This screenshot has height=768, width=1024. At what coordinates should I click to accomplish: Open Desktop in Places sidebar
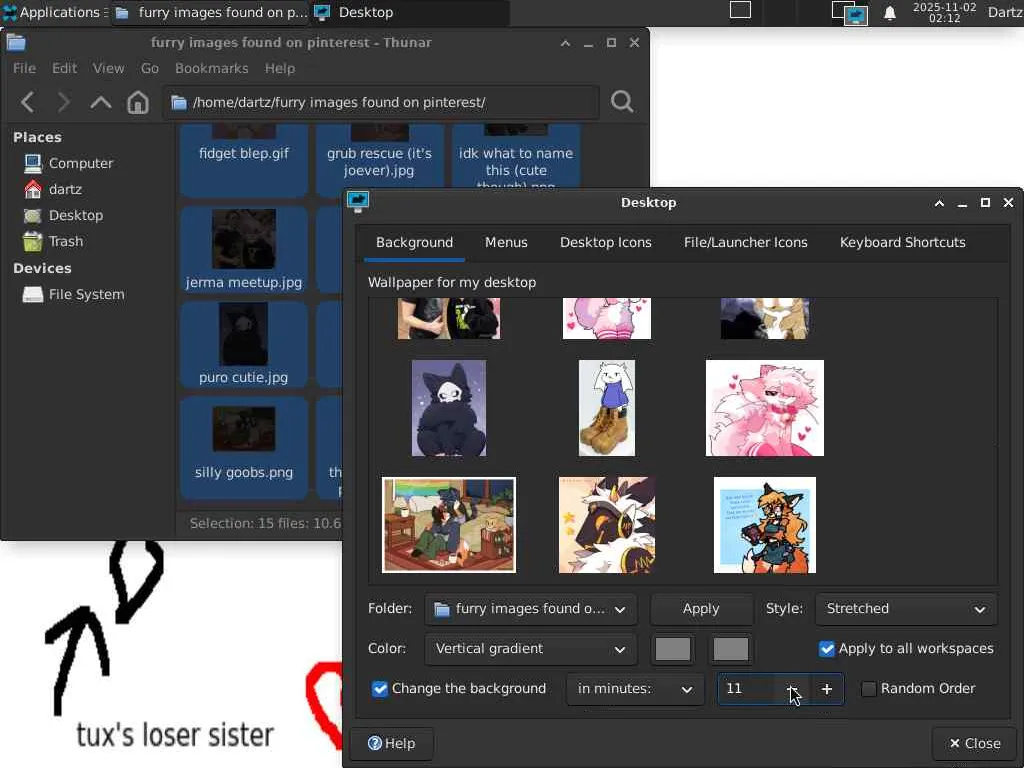[63, 215]
